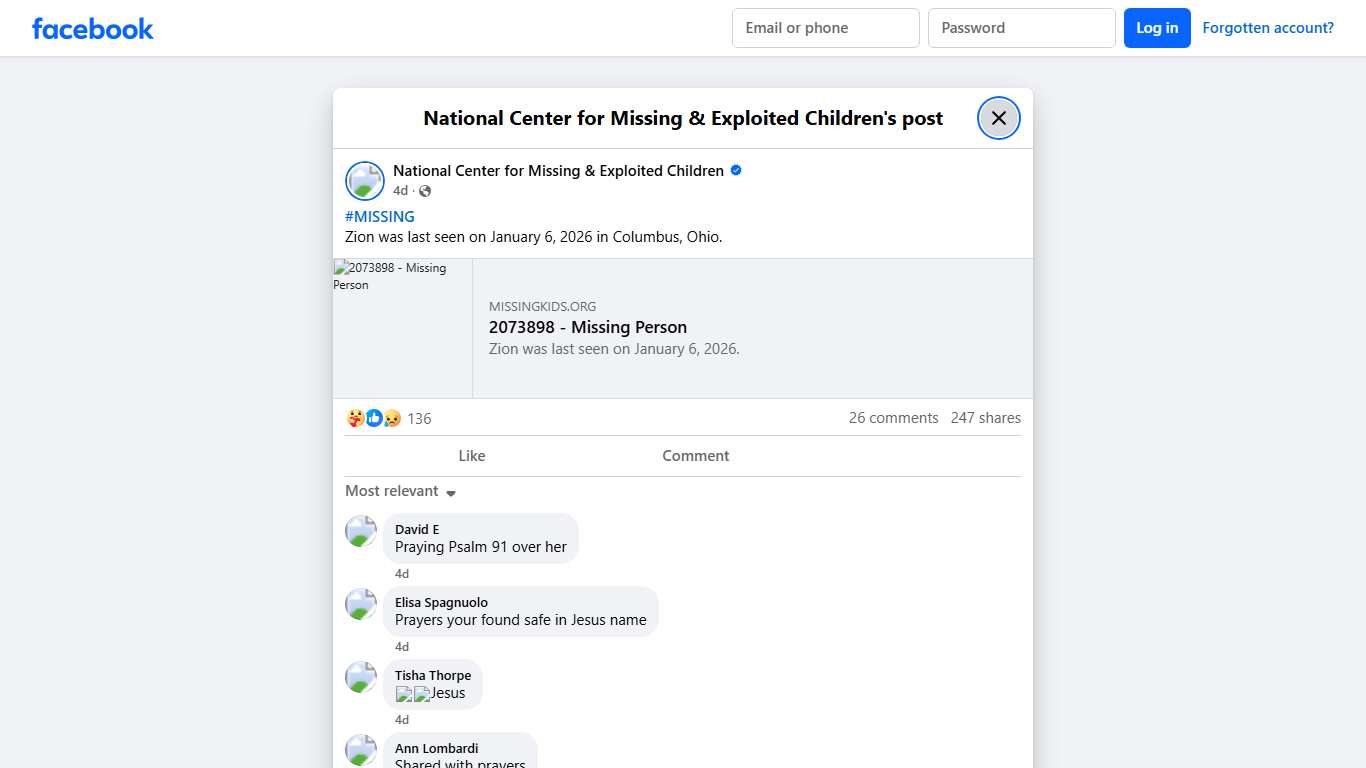View the 247 shares list
The width and height of the screenshot is (1366, 768).
[985, 418]
